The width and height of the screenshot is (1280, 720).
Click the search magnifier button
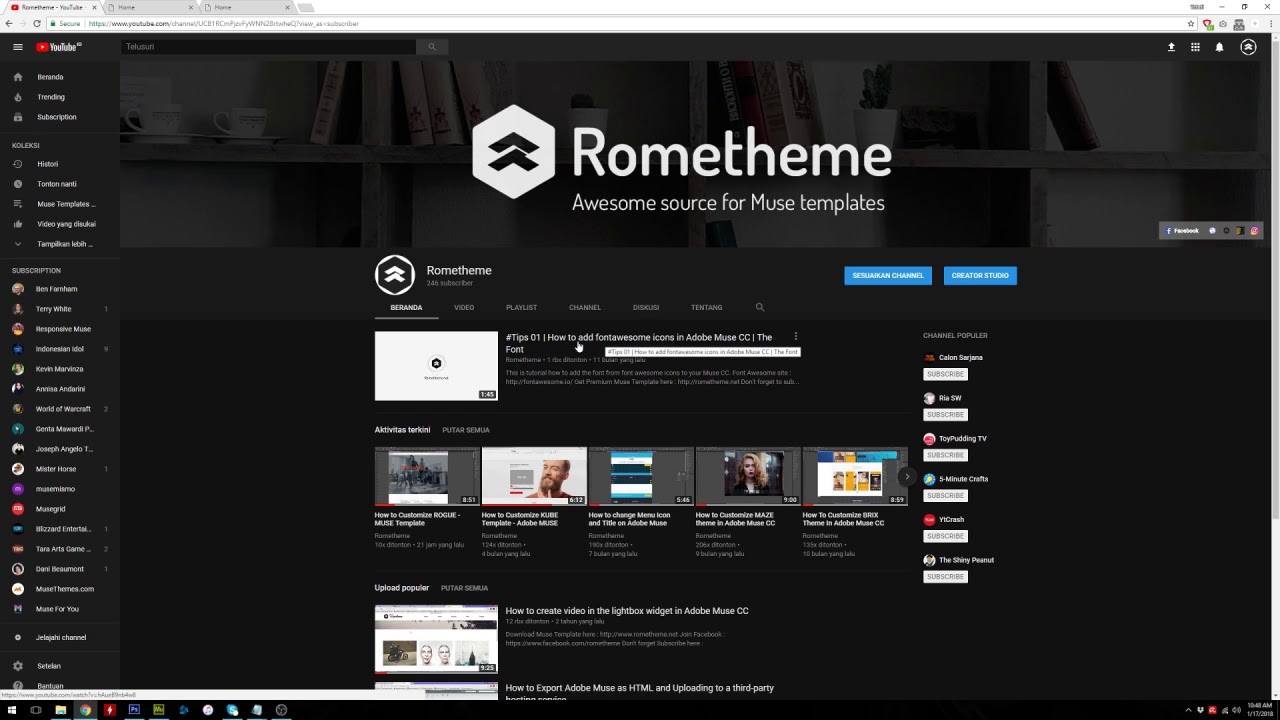tap(432, 47)
